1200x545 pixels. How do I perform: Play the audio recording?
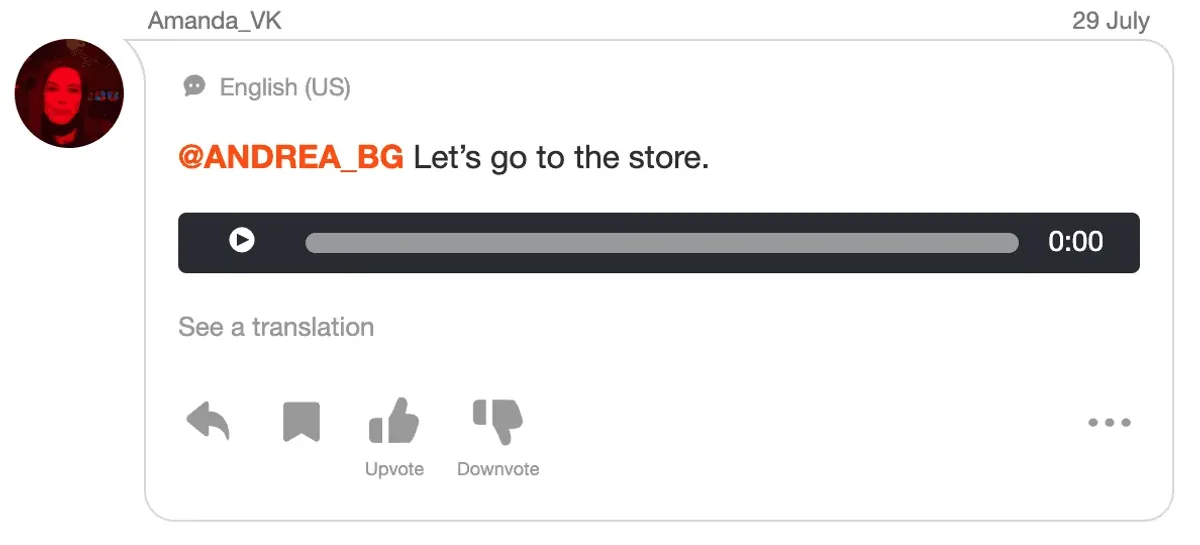point(242,241)
